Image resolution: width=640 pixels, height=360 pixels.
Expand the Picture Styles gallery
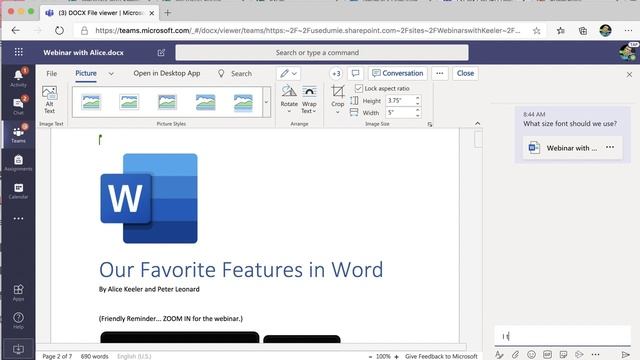pos(266,102)
